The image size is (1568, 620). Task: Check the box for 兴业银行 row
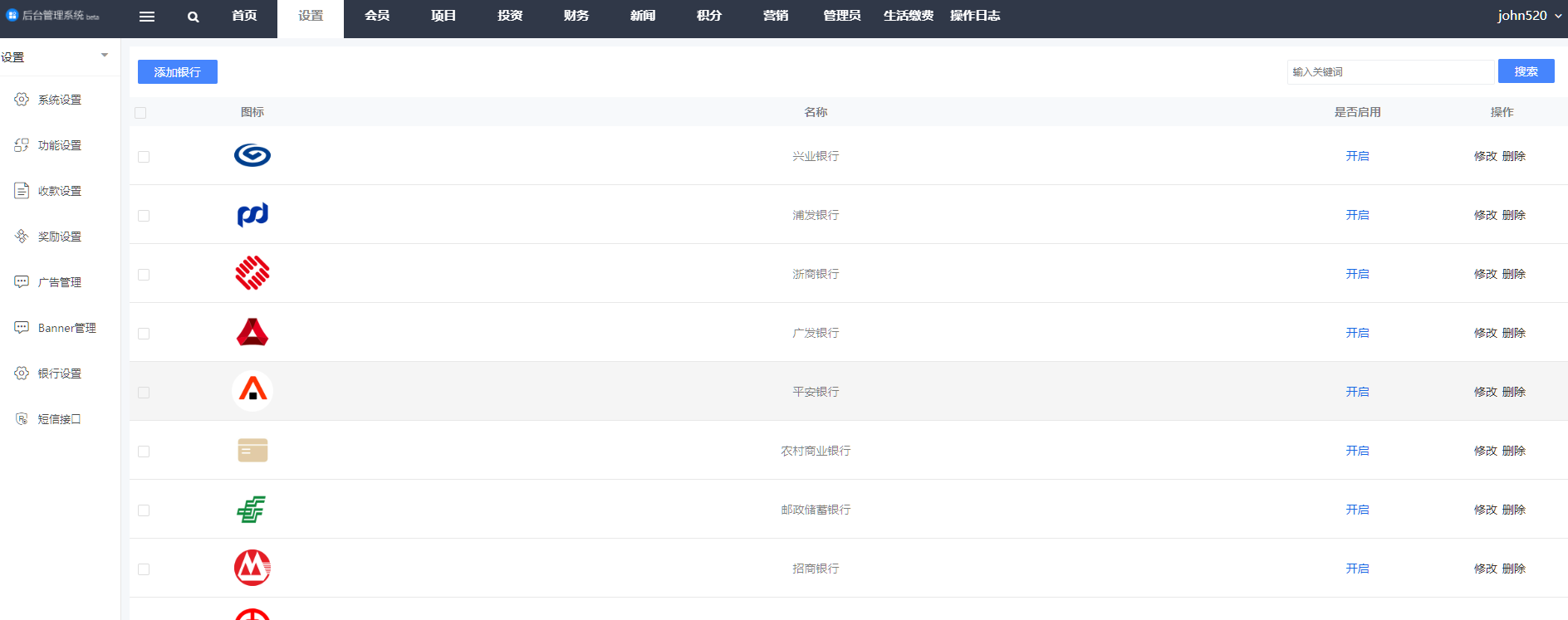(144, 157)
